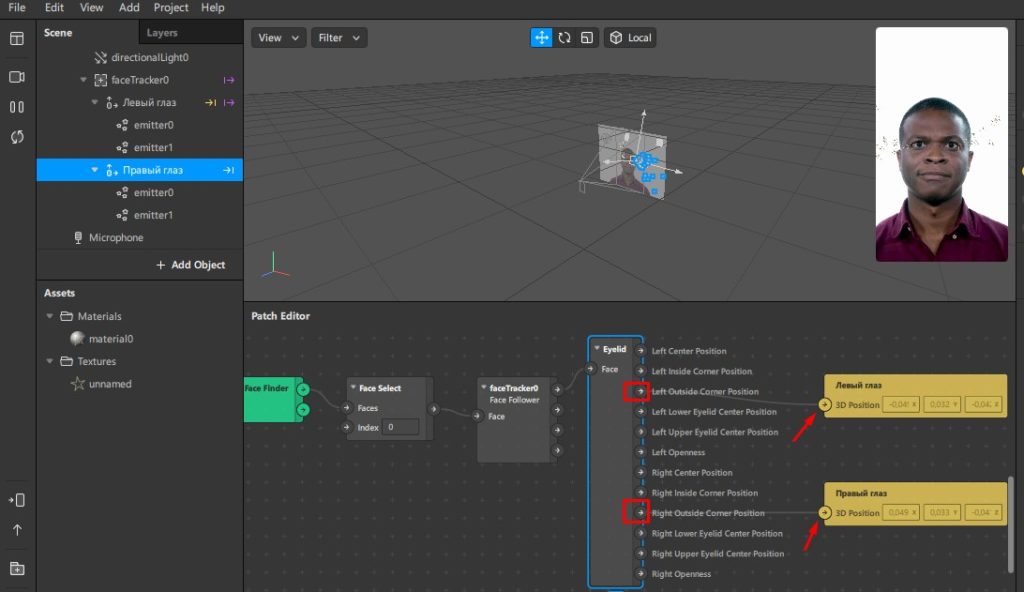
Task: Pause the preview using the pause icon
Action: 17,107
